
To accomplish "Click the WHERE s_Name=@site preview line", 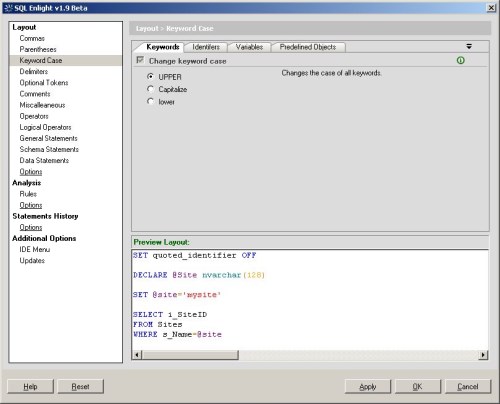I will tap(177, 334).
